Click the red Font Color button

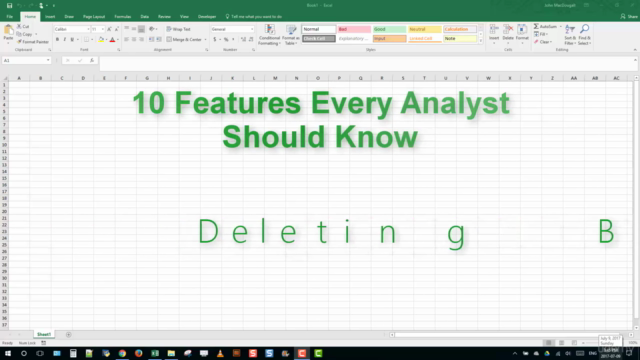112,40
